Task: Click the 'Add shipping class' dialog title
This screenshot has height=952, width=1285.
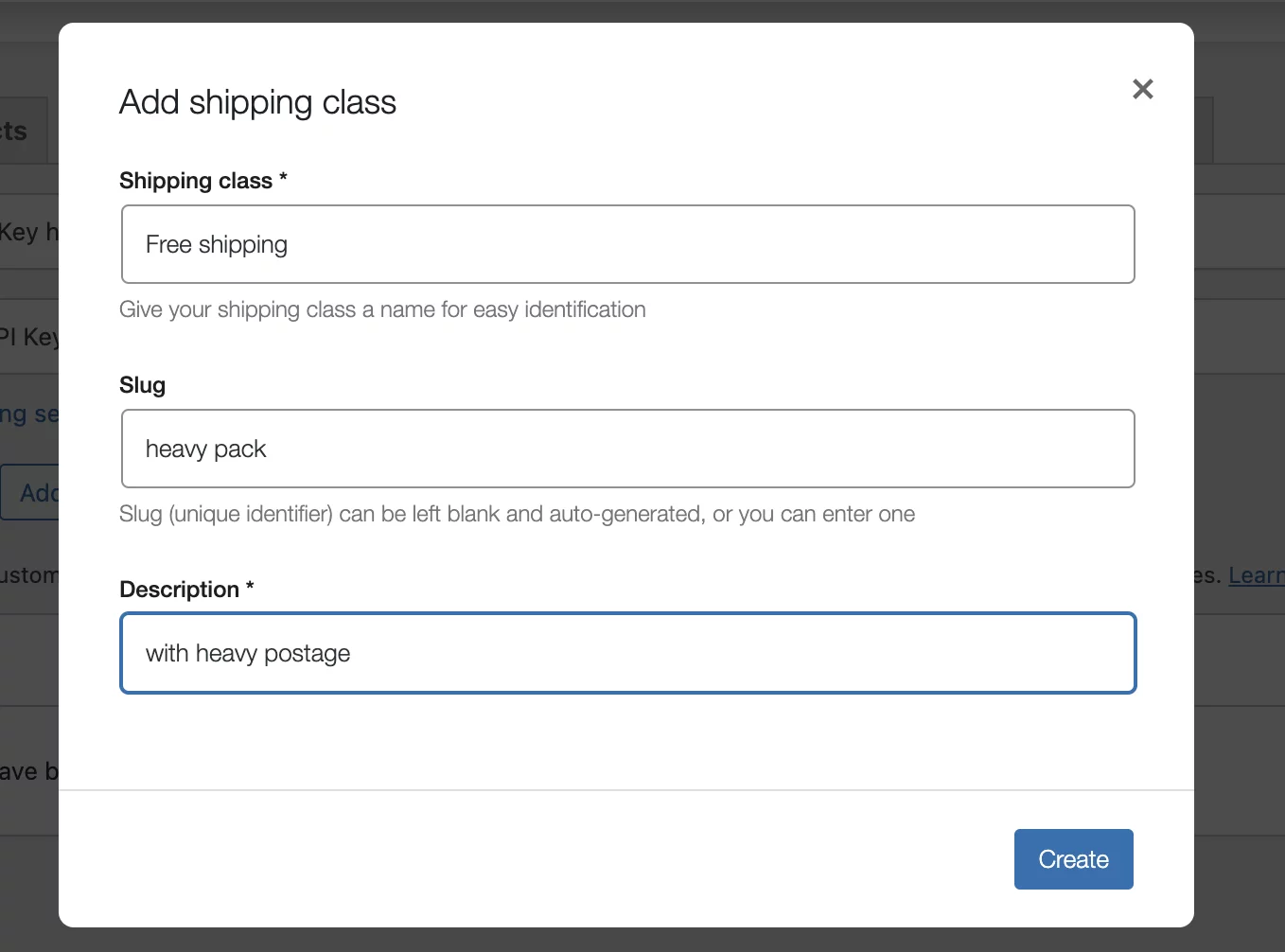Action: click(x=257, y=102)
